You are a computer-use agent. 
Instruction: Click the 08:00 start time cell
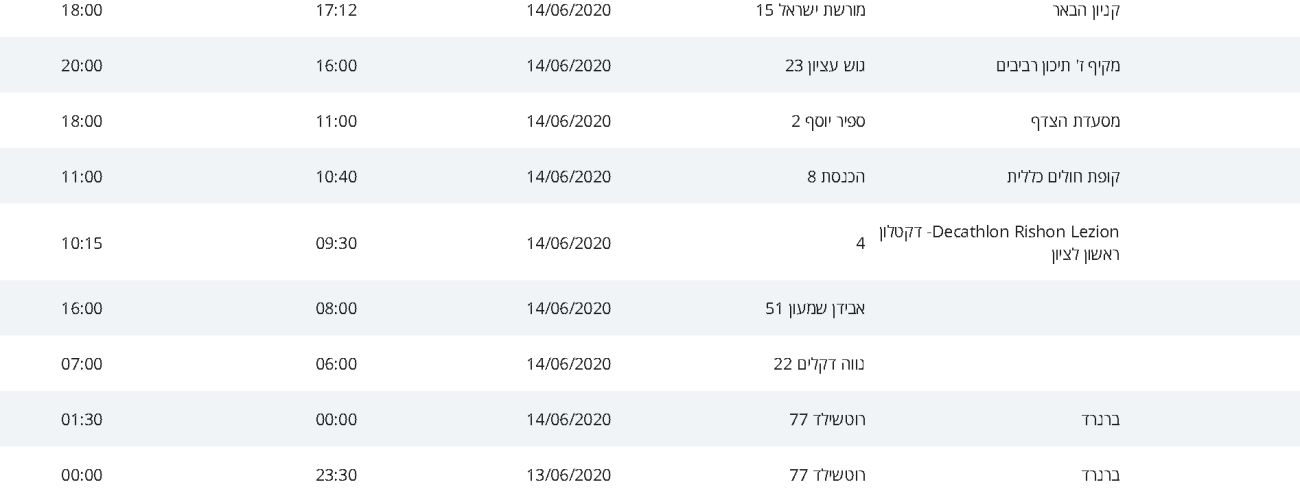336,308
